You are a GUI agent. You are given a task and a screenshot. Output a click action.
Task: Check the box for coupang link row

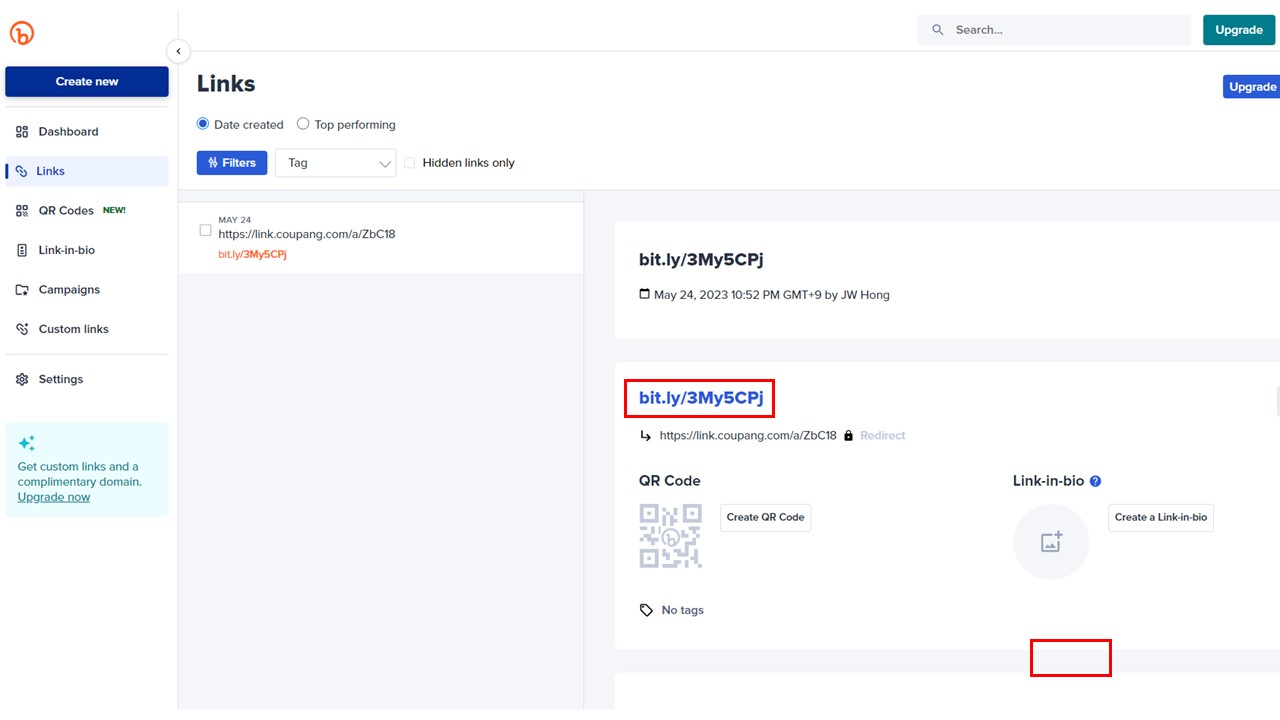[x=206, y=230]
